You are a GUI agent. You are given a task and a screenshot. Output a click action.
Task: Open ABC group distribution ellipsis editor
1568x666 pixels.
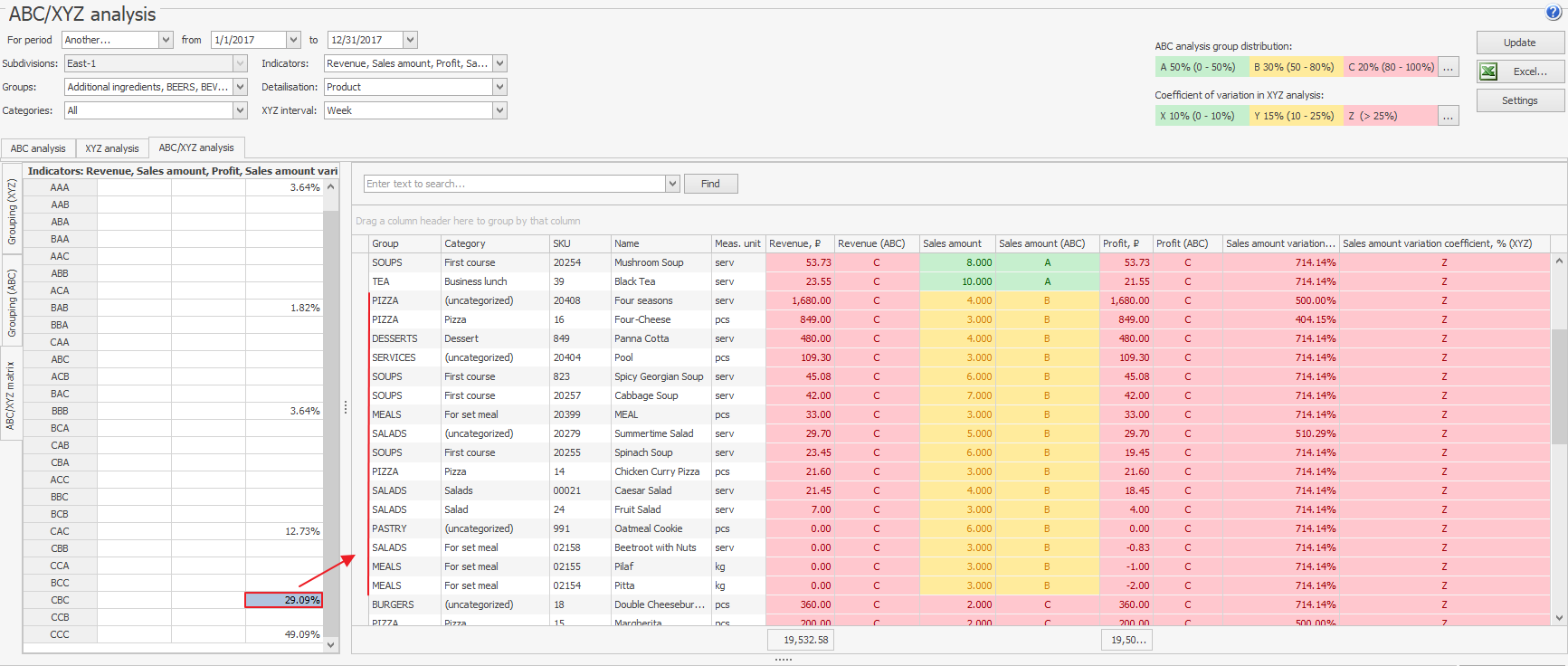click(x=1449, y=67)
